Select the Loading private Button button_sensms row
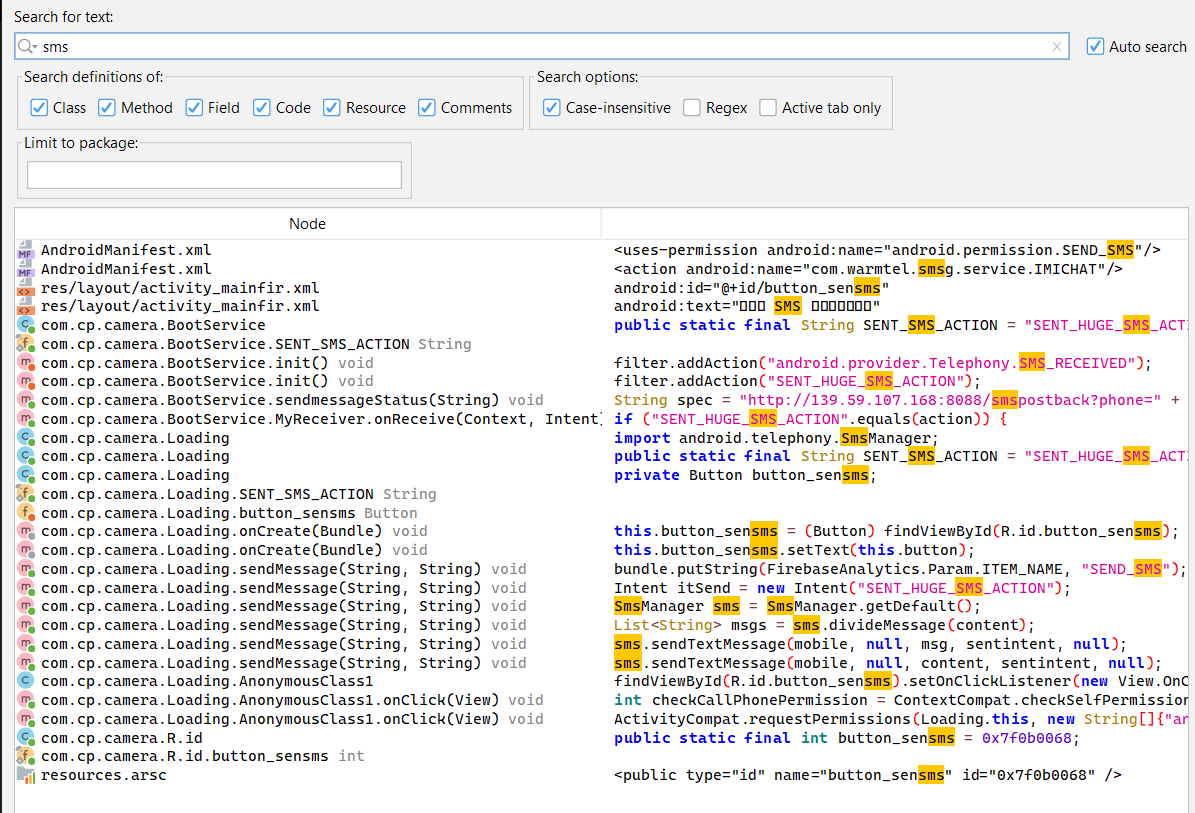Viewport: 1195px width, 813px height. (602, 475)
